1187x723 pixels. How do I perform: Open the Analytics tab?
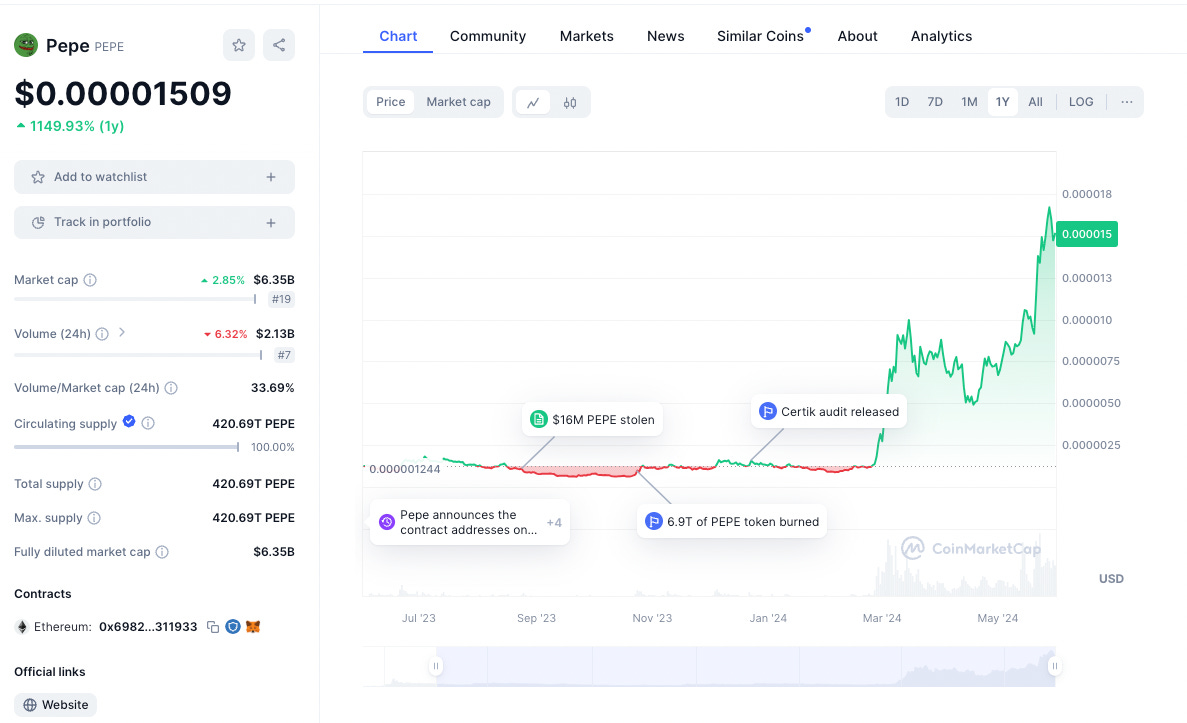(941, 36)
